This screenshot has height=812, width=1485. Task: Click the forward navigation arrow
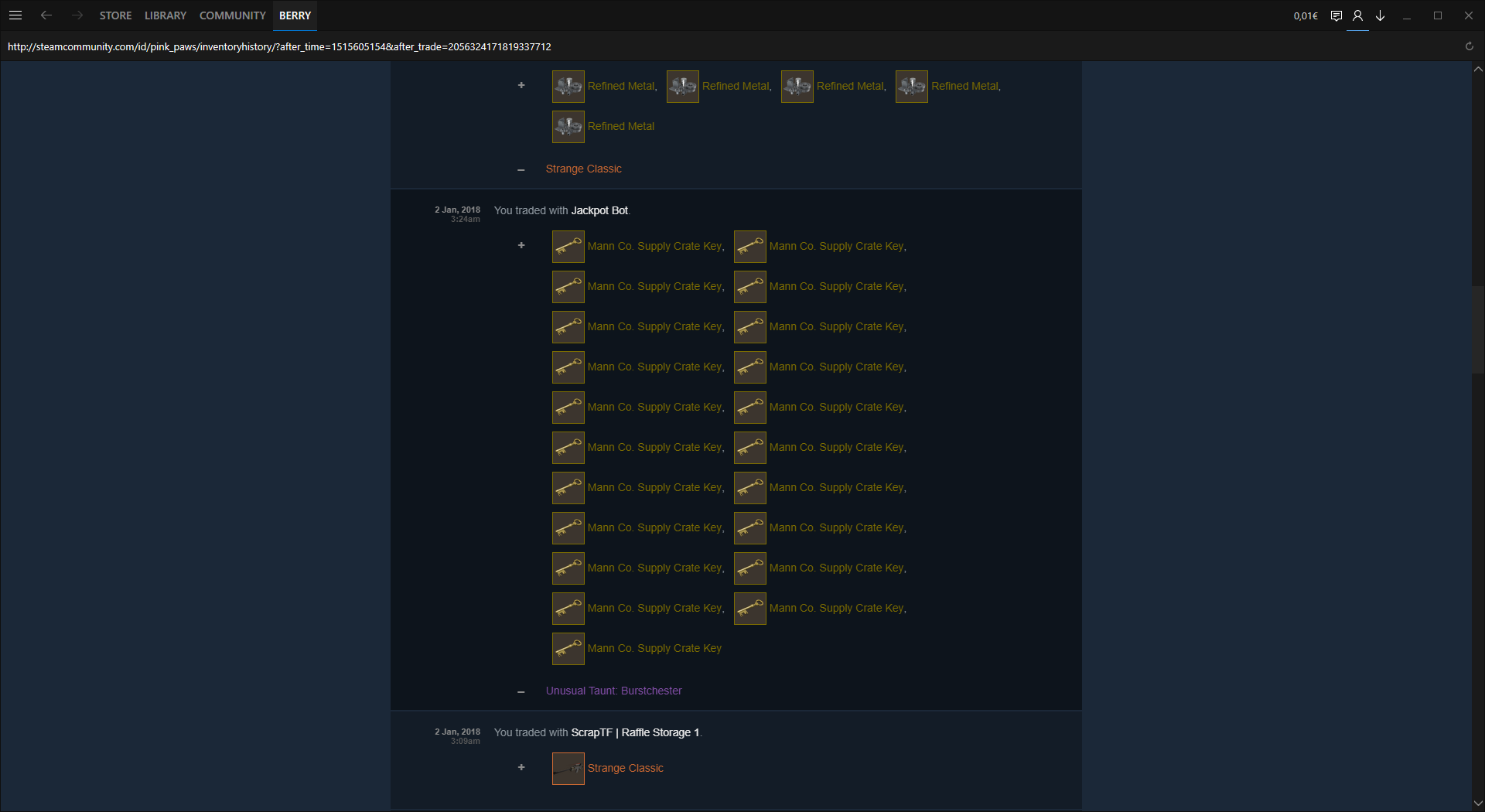tap(77, 15)
